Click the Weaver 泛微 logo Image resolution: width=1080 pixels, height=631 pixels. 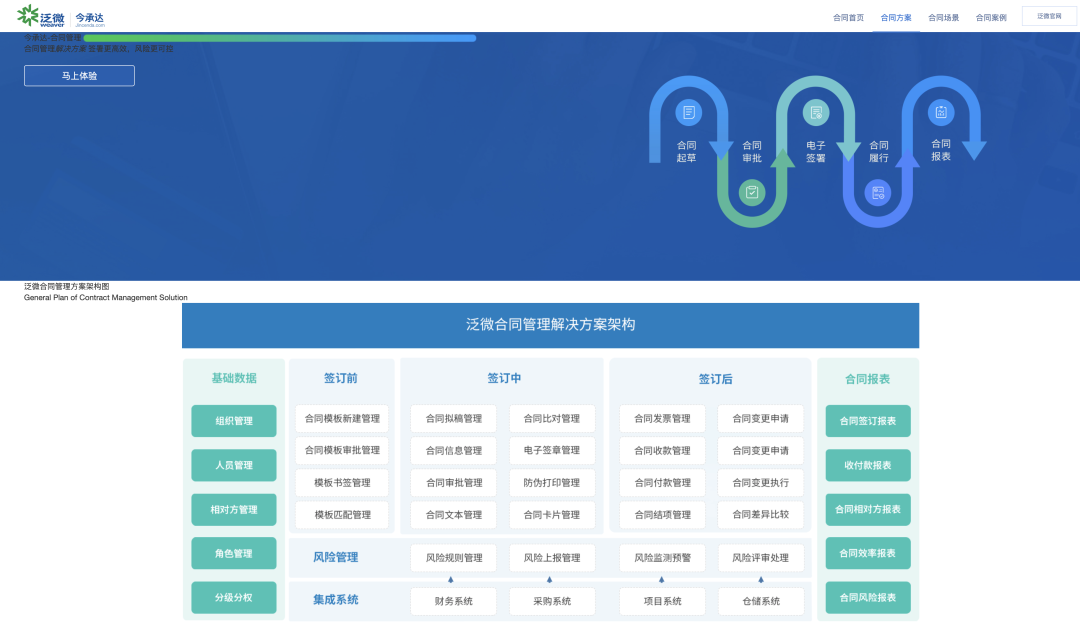tap(41, 16)
